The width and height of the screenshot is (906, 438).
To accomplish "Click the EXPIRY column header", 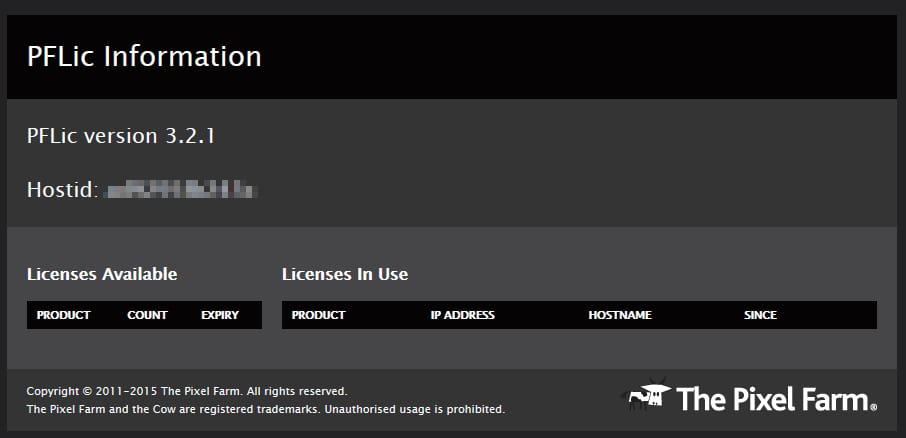I will point(220,315).
